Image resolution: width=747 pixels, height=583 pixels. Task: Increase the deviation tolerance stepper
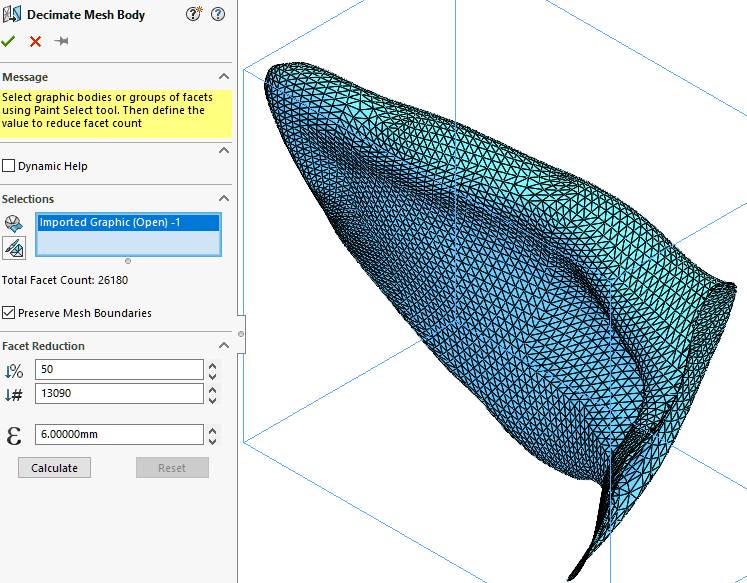212,430
